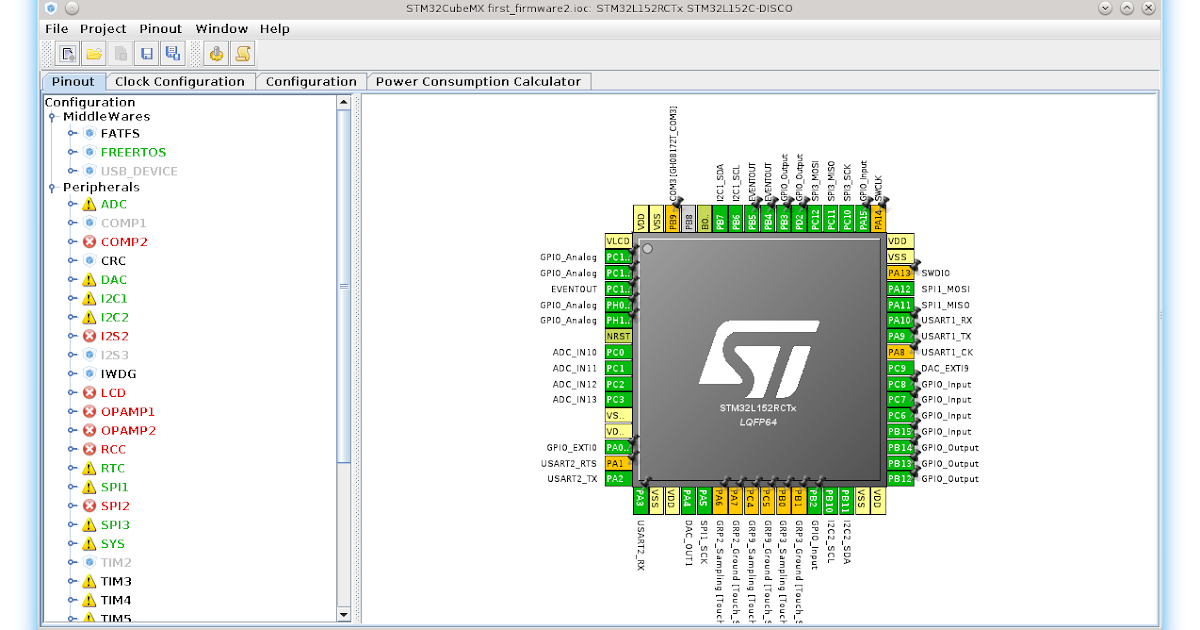
Task: Switch to the Clock Configuration tab
Action: (180, 81)
